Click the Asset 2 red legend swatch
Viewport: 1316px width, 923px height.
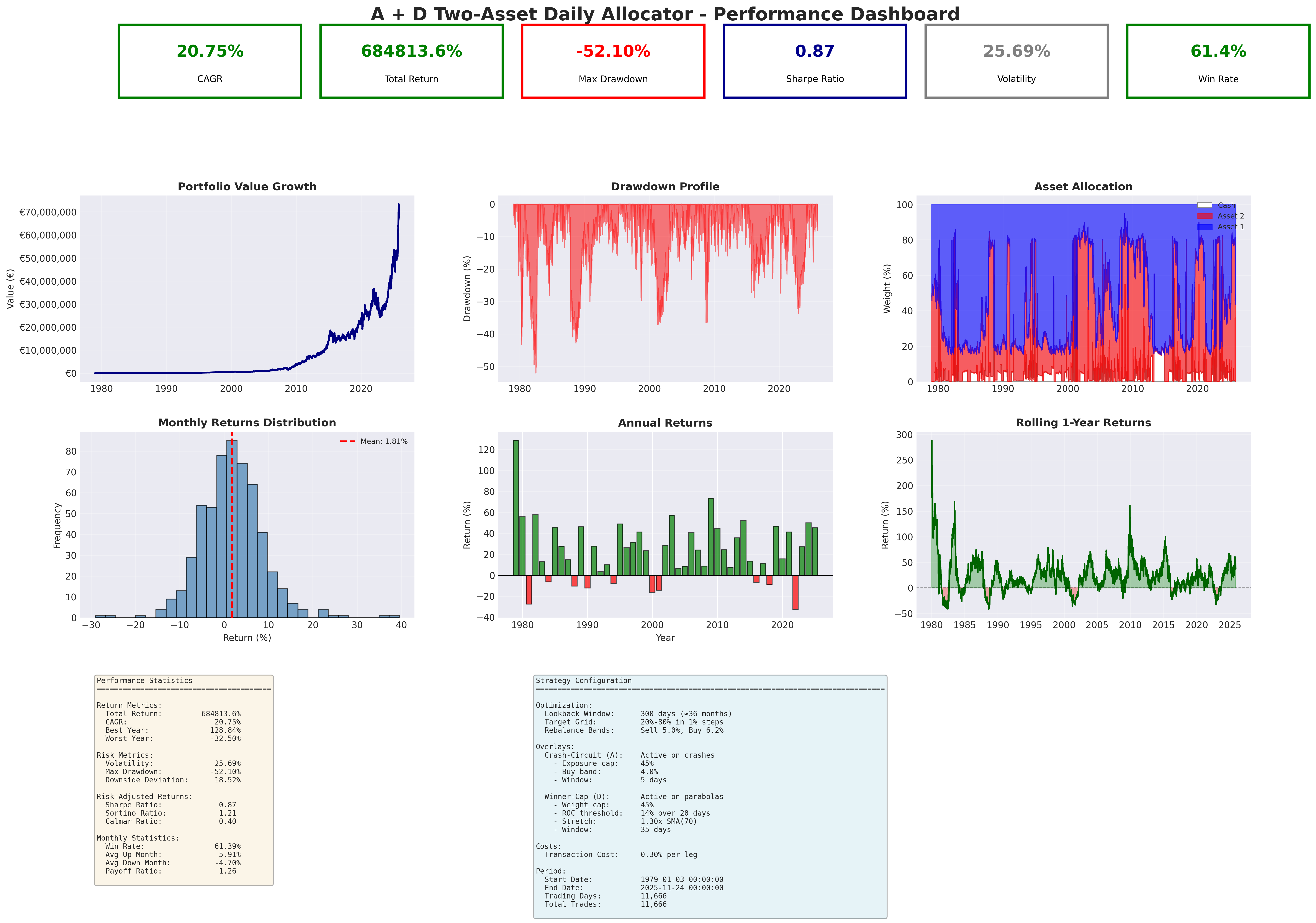[1205, 216]
